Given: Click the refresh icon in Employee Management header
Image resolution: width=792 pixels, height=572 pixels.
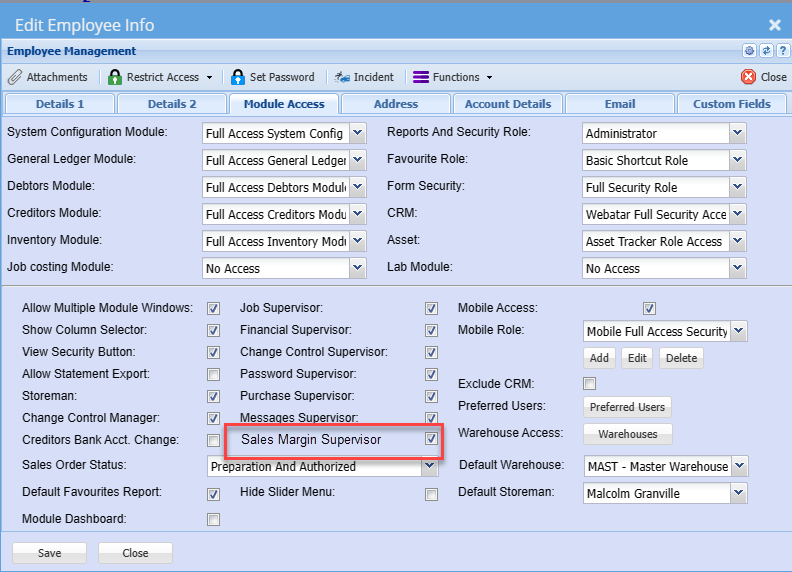Looking at the screenshot, I should [x=766, y=51].
